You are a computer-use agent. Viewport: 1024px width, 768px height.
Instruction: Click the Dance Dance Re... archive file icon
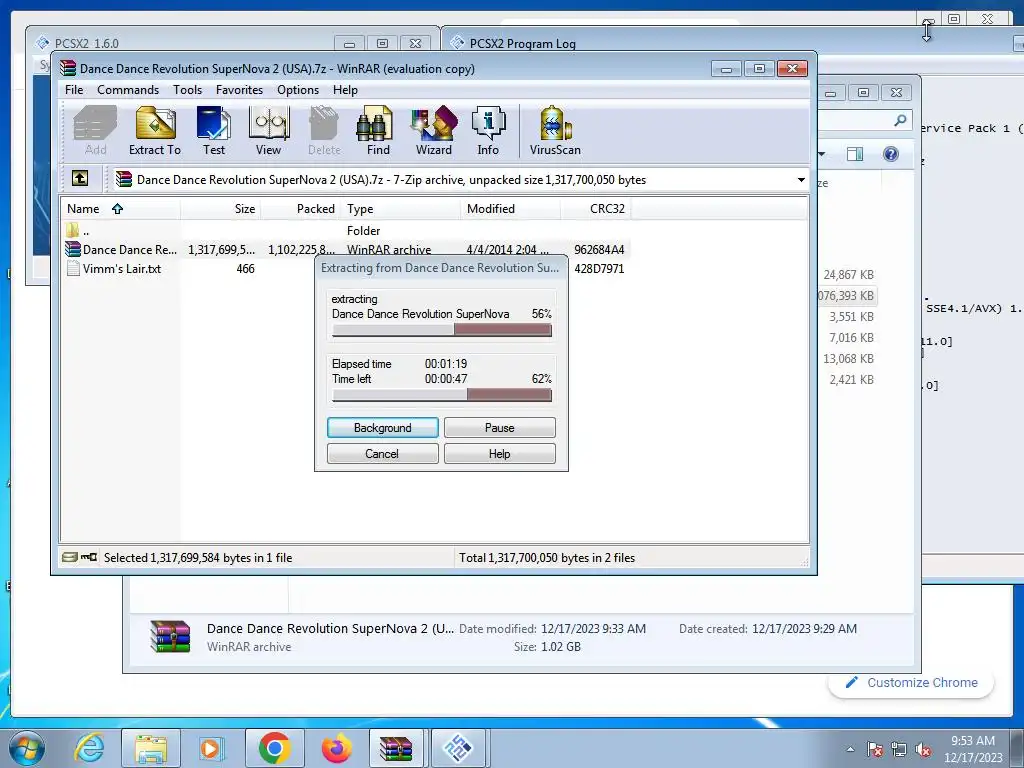tap(72, 249)
